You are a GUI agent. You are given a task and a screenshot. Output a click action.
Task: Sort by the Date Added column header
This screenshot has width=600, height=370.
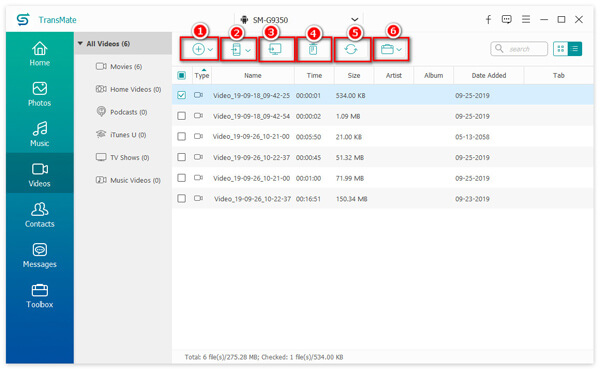click(489, 75)
